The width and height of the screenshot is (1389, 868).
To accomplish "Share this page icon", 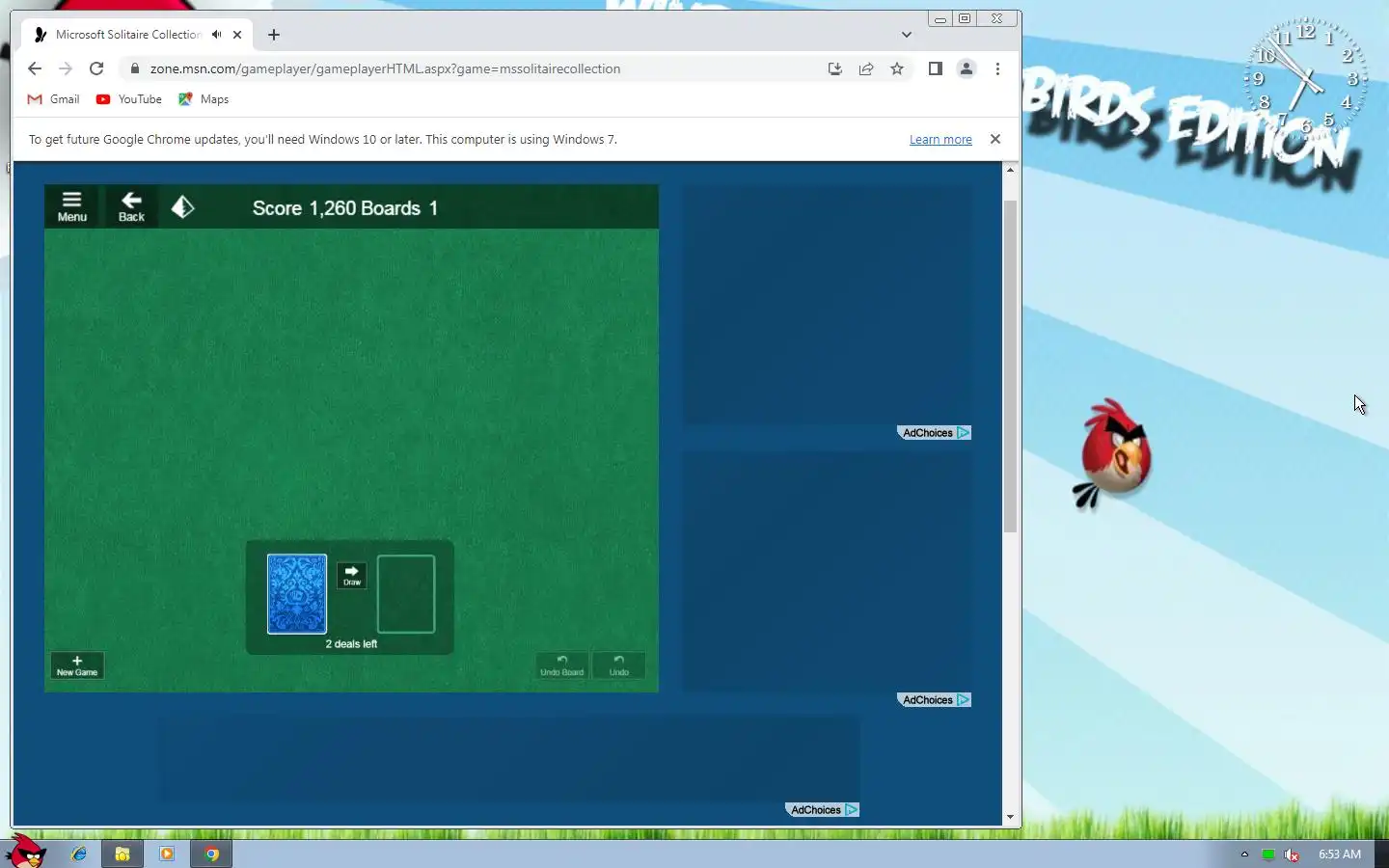I will (x=866, y=68).
